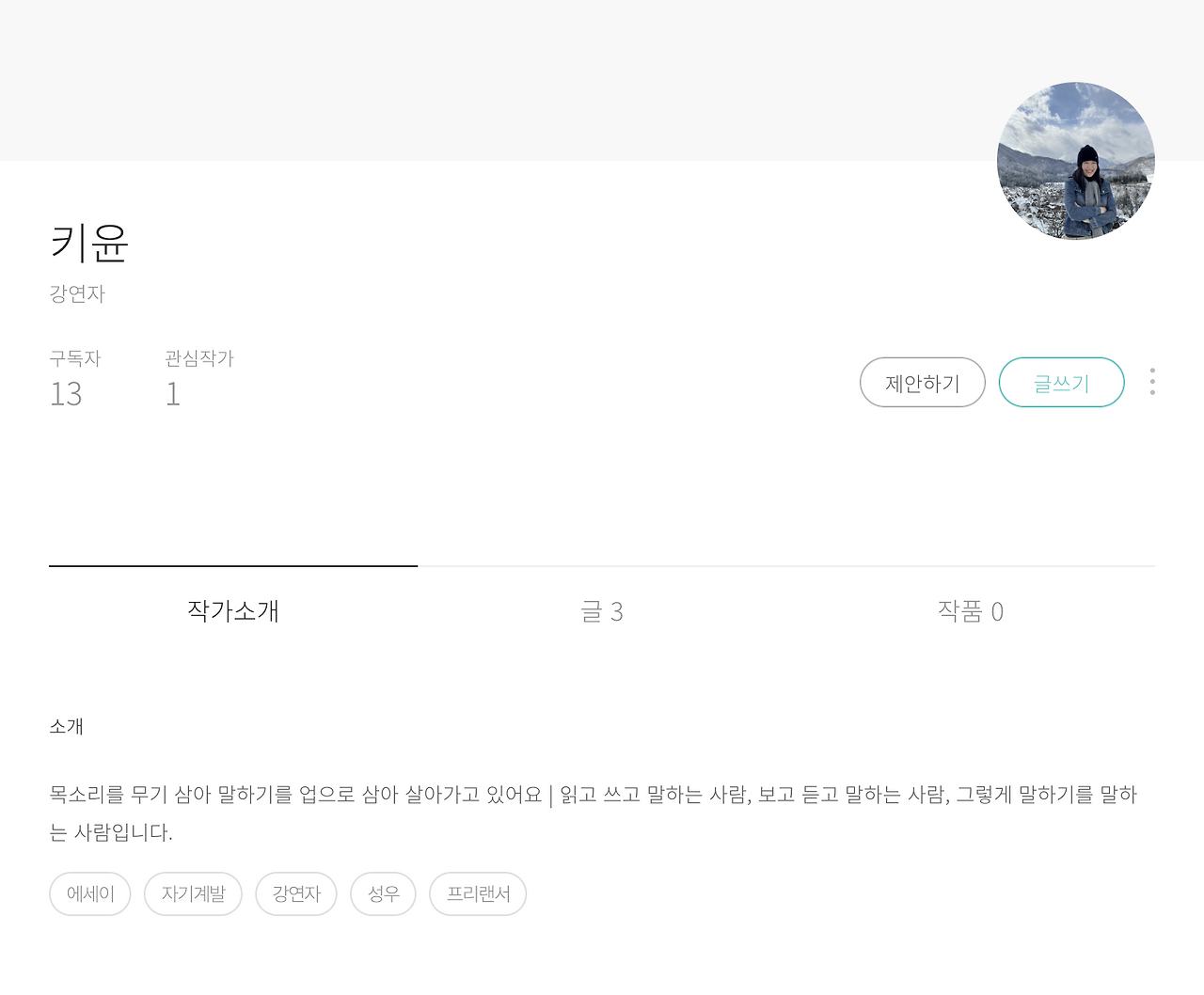Image resolution: width=1204 pixels, height=995 pixels.
Task: Click the author name 키윤
Action: (91, 244)
